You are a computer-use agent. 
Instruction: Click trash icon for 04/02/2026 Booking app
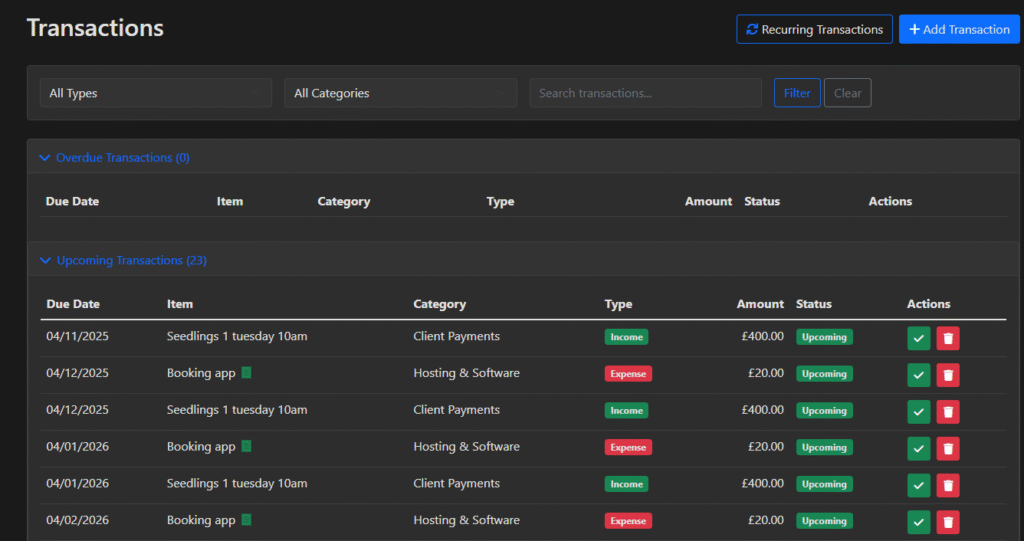pos(948,521)
